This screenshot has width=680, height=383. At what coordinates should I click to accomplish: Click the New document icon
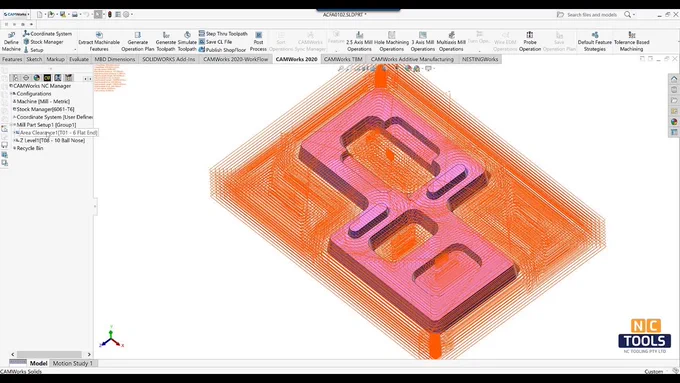pyautogui.click(x=39, y=14)
